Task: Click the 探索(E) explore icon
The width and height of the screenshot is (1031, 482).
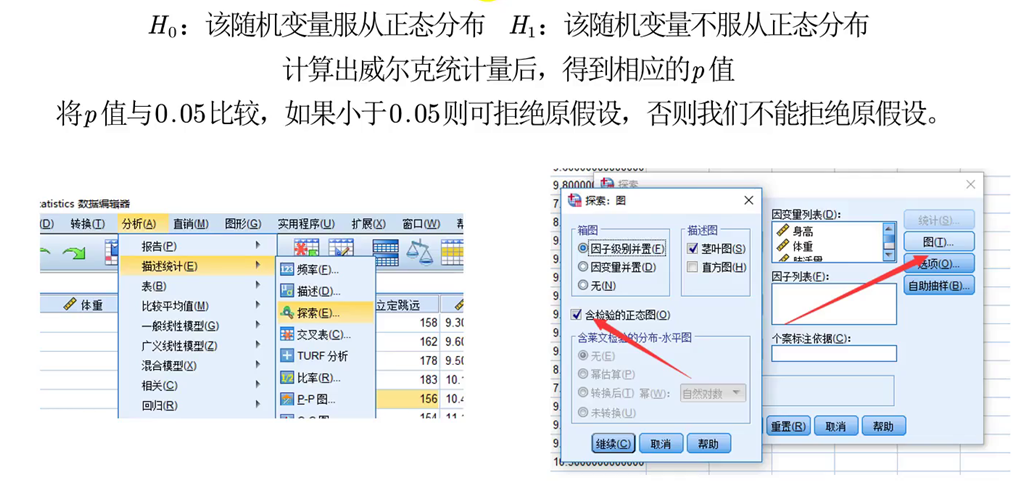Action: click(x=287, y=312)
